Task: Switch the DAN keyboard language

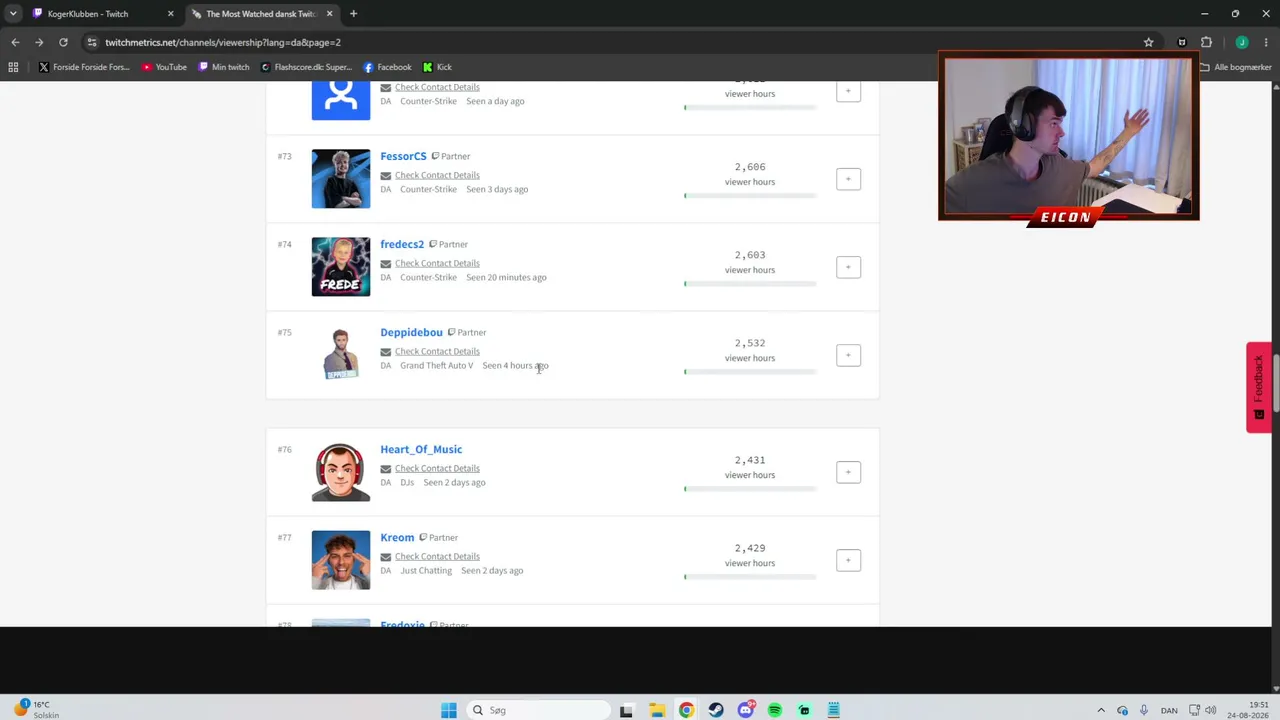Action: 1169,710
